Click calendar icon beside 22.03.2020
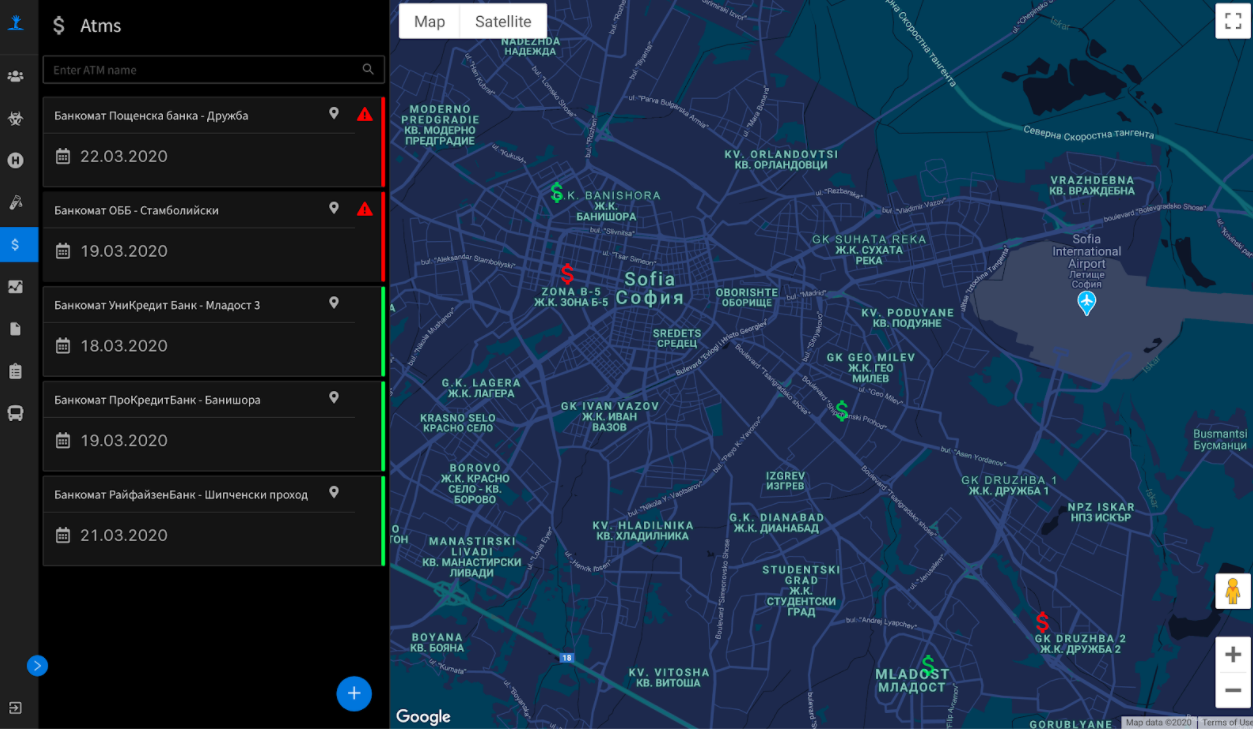The image size is (1253, 731). click(63, 156)
